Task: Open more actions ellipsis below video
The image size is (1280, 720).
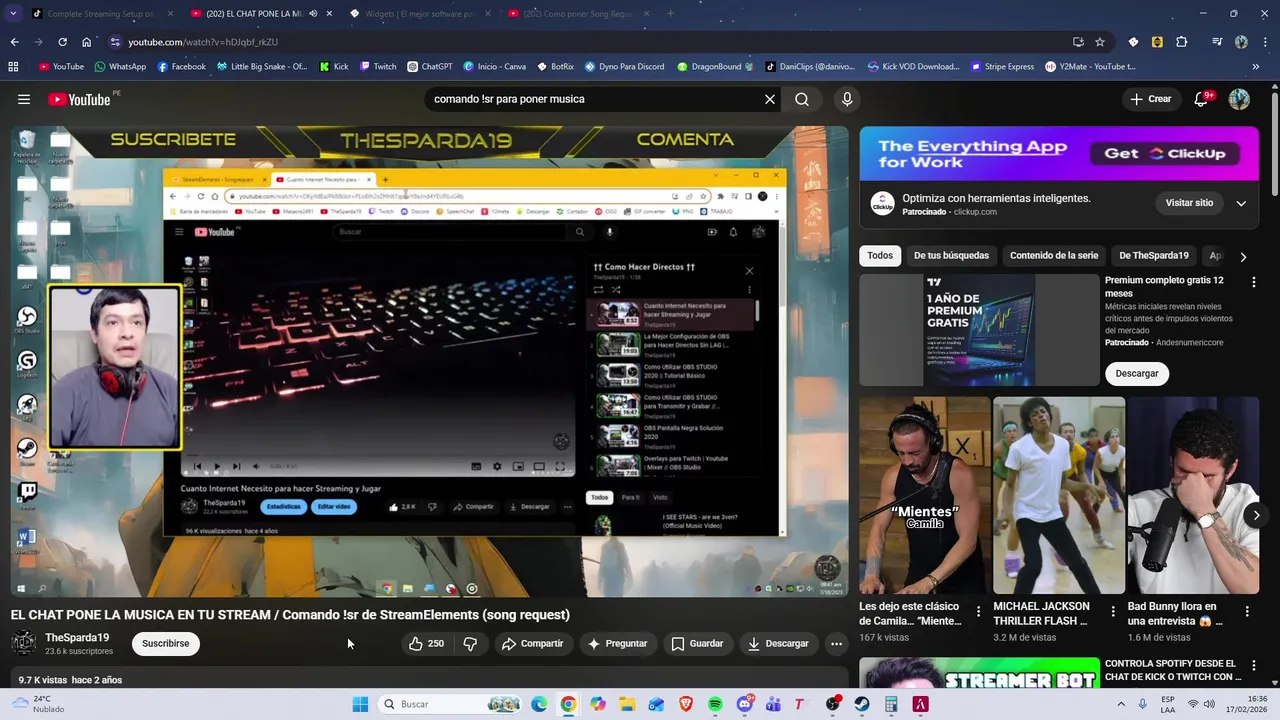Action: pos(837,644)
